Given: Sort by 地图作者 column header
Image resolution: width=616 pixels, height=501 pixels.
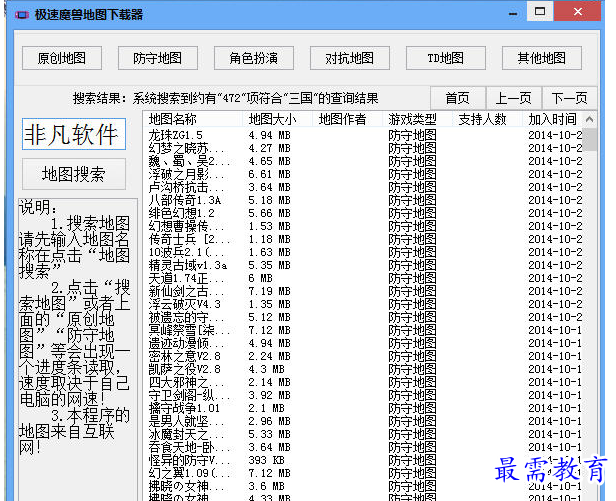Looking at the screenshot, I should pos(348,119).
